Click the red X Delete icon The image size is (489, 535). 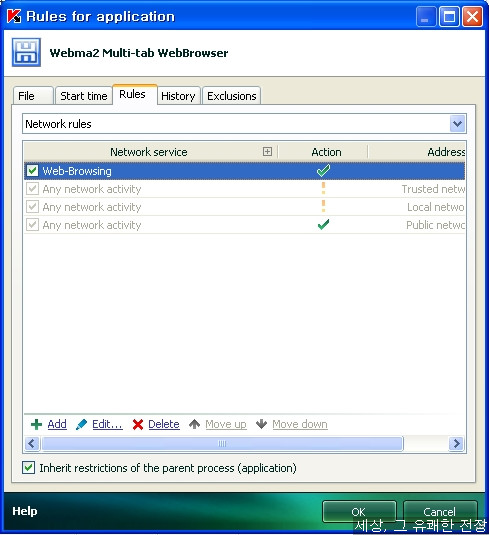138,424
